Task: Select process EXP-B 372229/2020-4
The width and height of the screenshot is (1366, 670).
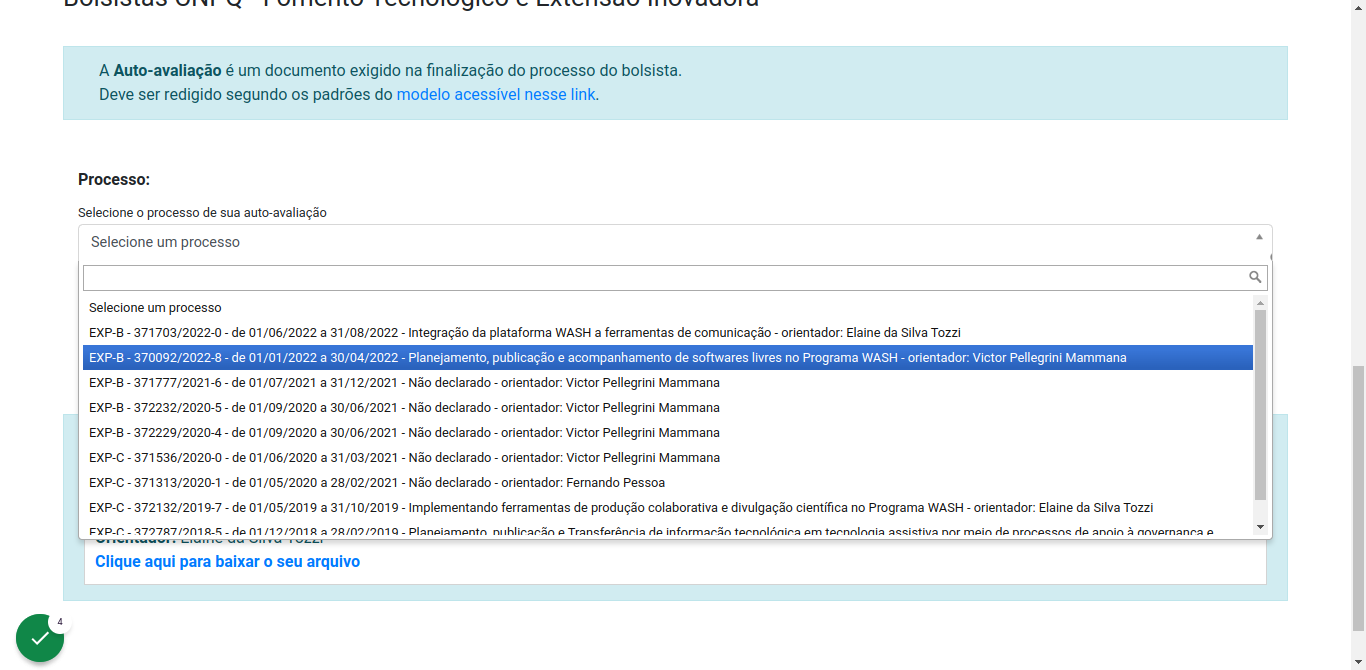Action: point(668,432)
